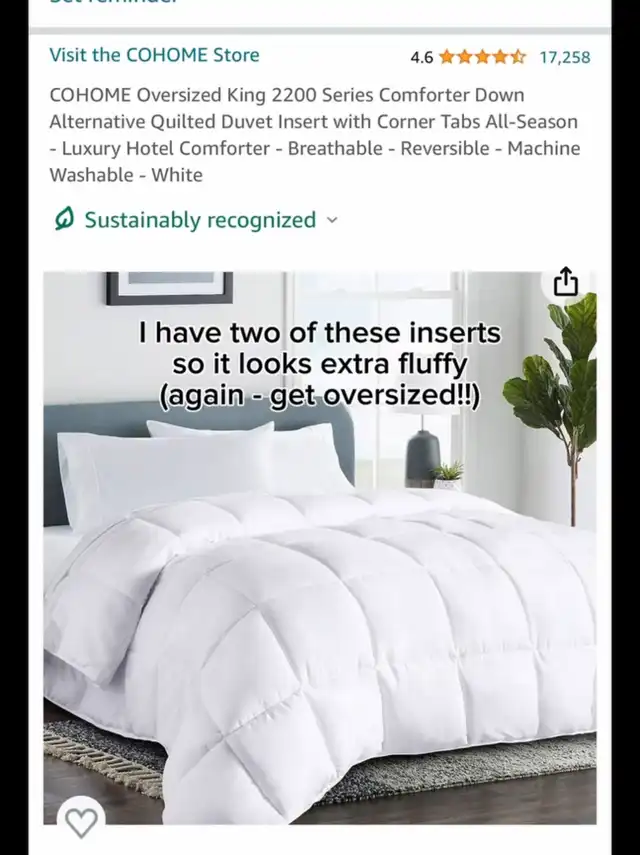The image size is (640, 855).
Task: Click the Sustainably recognized label
Action: (x=200, y=220)
